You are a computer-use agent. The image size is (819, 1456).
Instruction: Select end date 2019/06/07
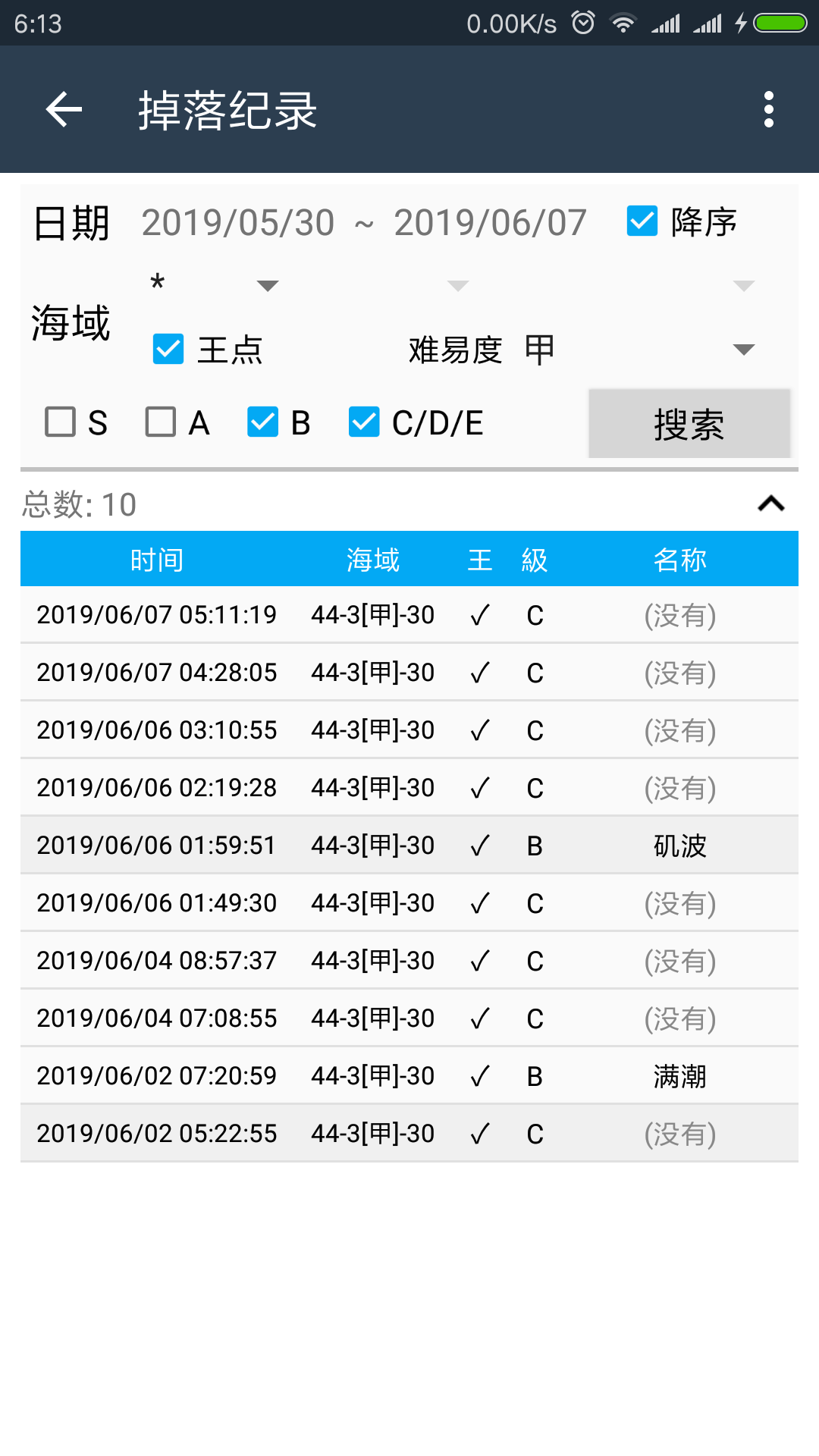tap(490, 223)
